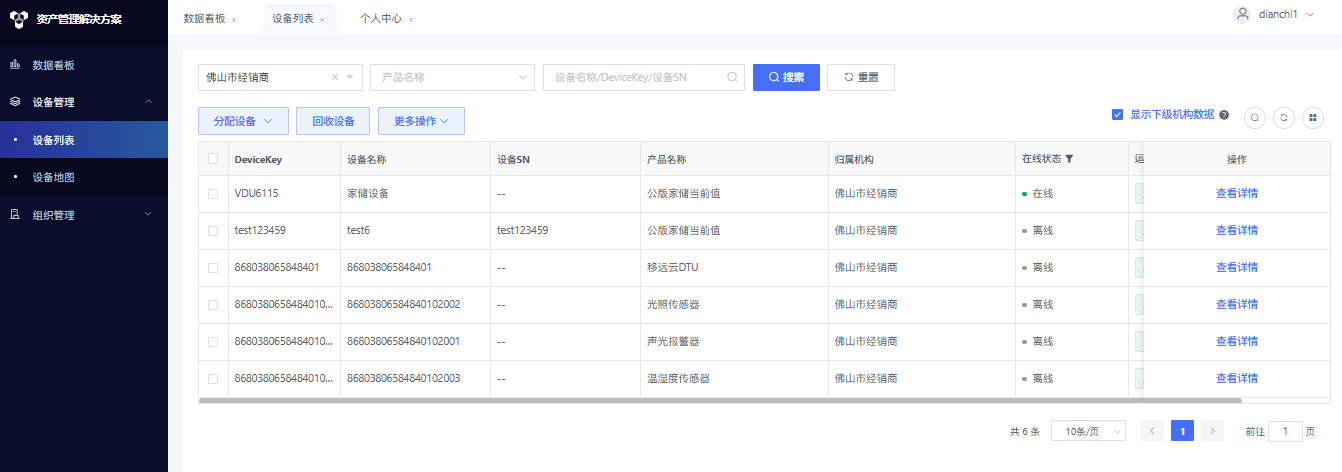Close the 数据看板 tab
The width and height of the screenshot is (1342, 472).
click(x=234, y=20)
